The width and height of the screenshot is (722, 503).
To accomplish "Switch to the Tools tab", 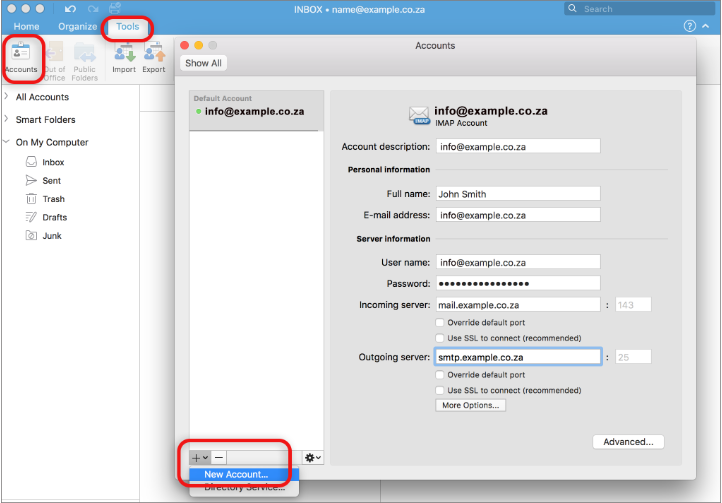I will pos(128,26).
